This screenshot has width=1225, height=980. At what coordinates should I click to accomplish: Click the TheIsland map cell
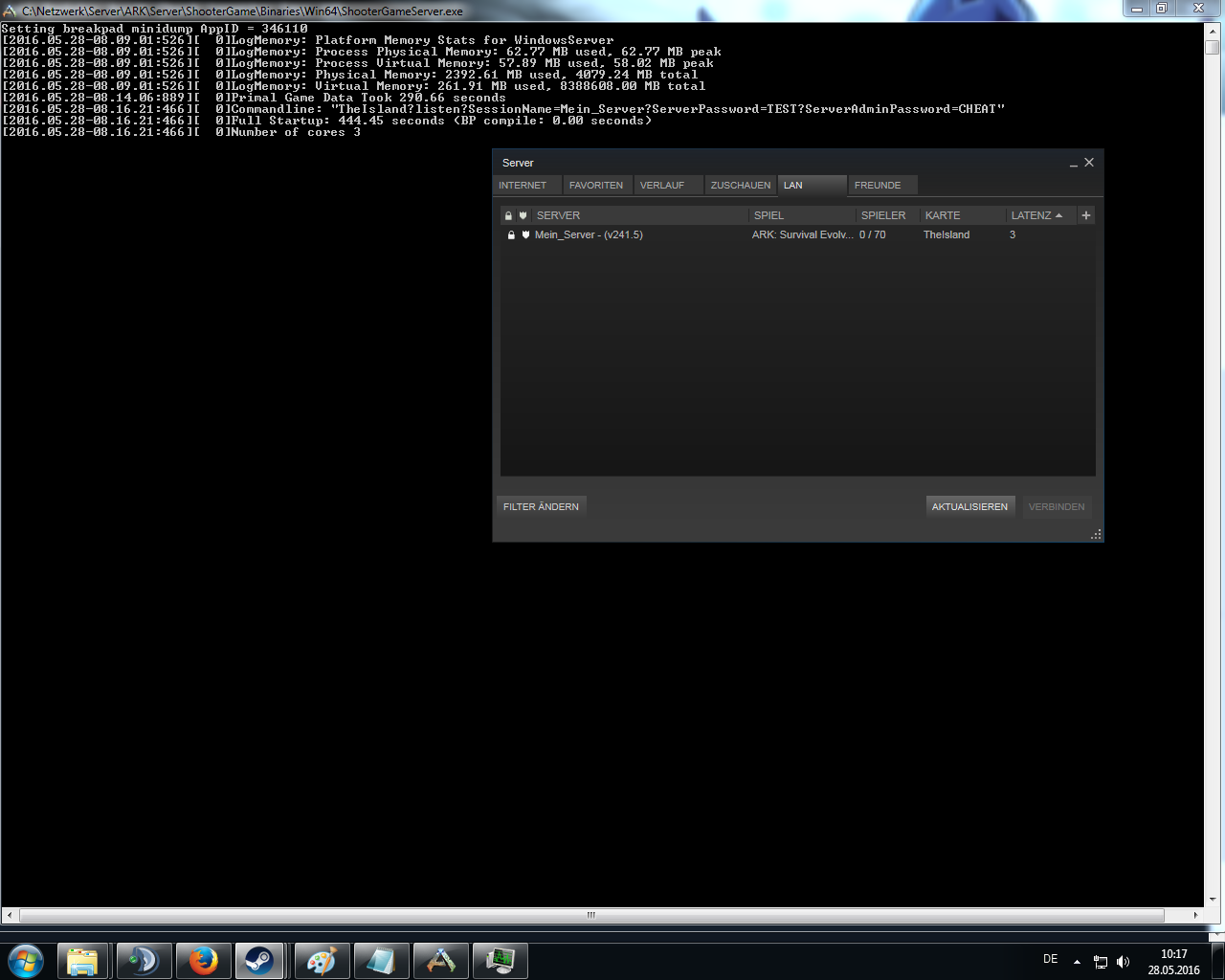point(947,234)
